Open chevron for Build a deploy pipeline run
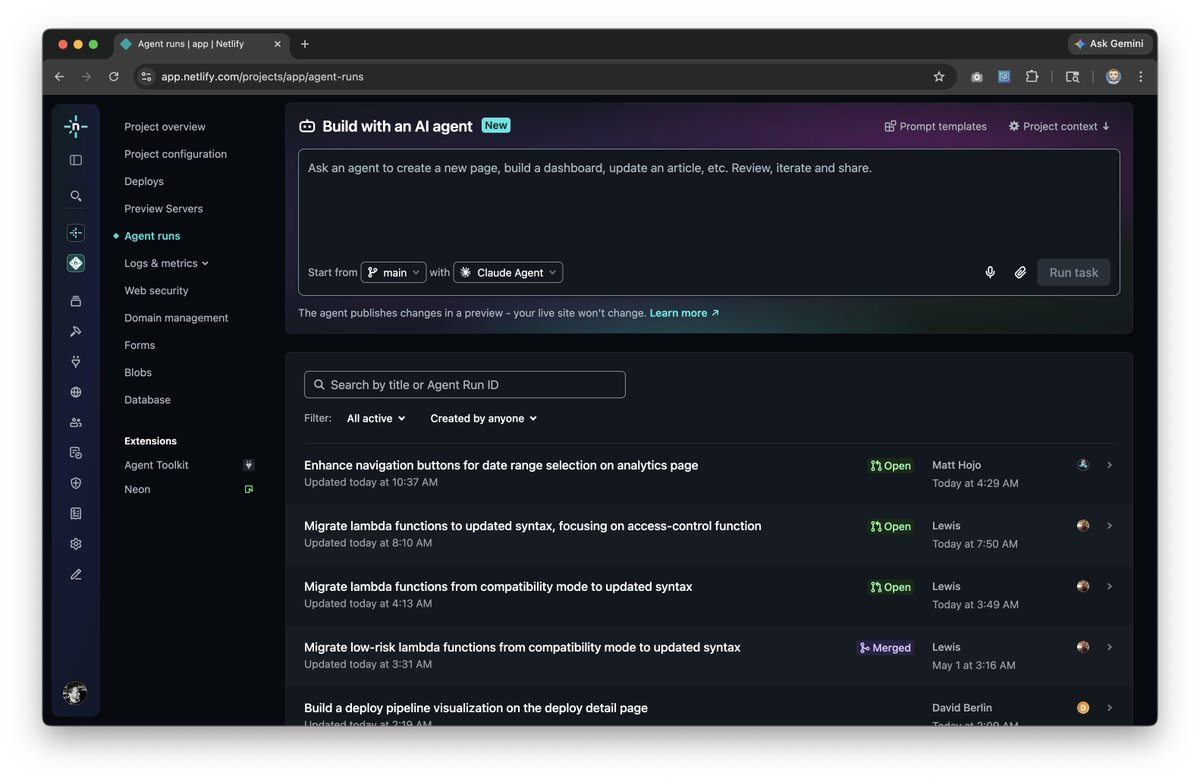This screenshot has width=1200, height=782. click(x=1110, y=708)
